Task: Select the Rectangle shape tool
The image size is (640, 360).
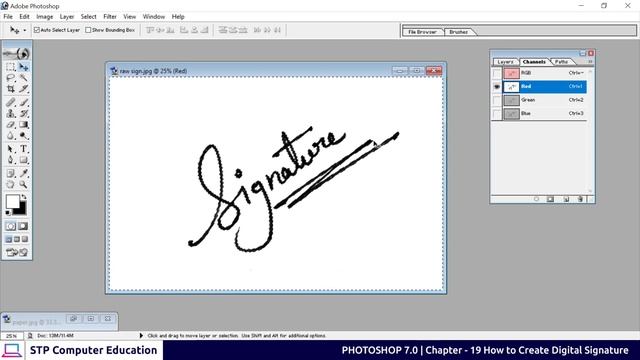Action: [x=24, y=160]
